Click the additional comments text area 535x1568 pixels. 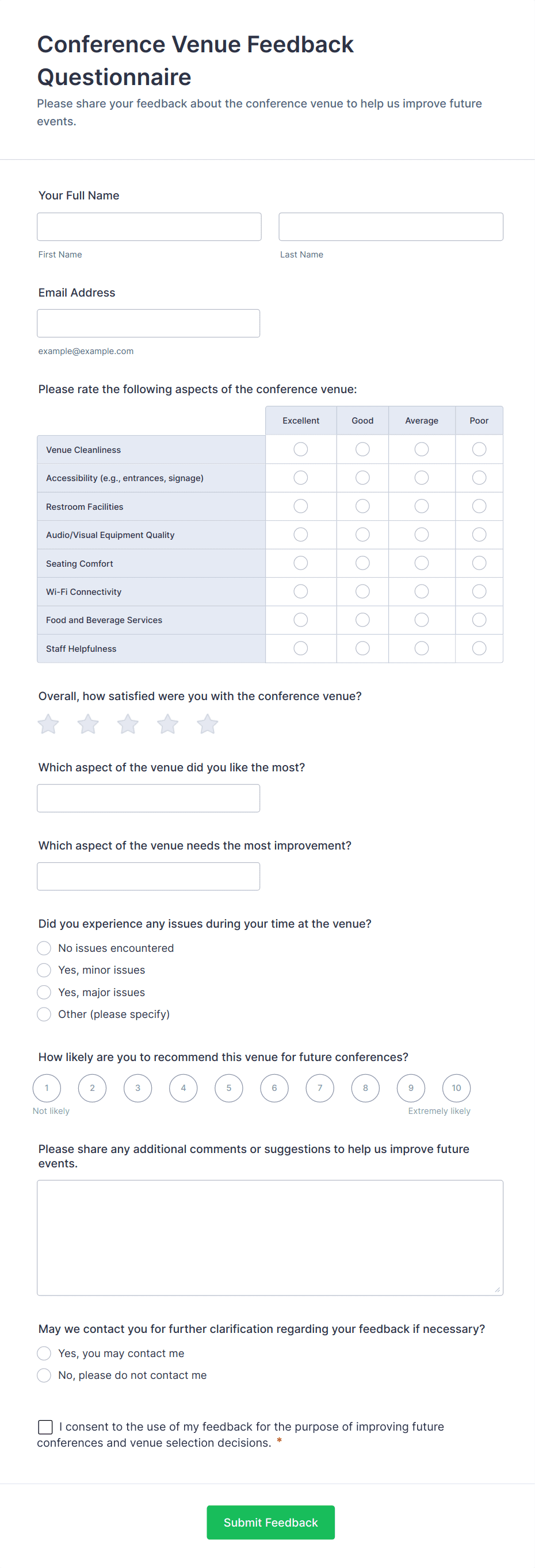(270, 1236)
